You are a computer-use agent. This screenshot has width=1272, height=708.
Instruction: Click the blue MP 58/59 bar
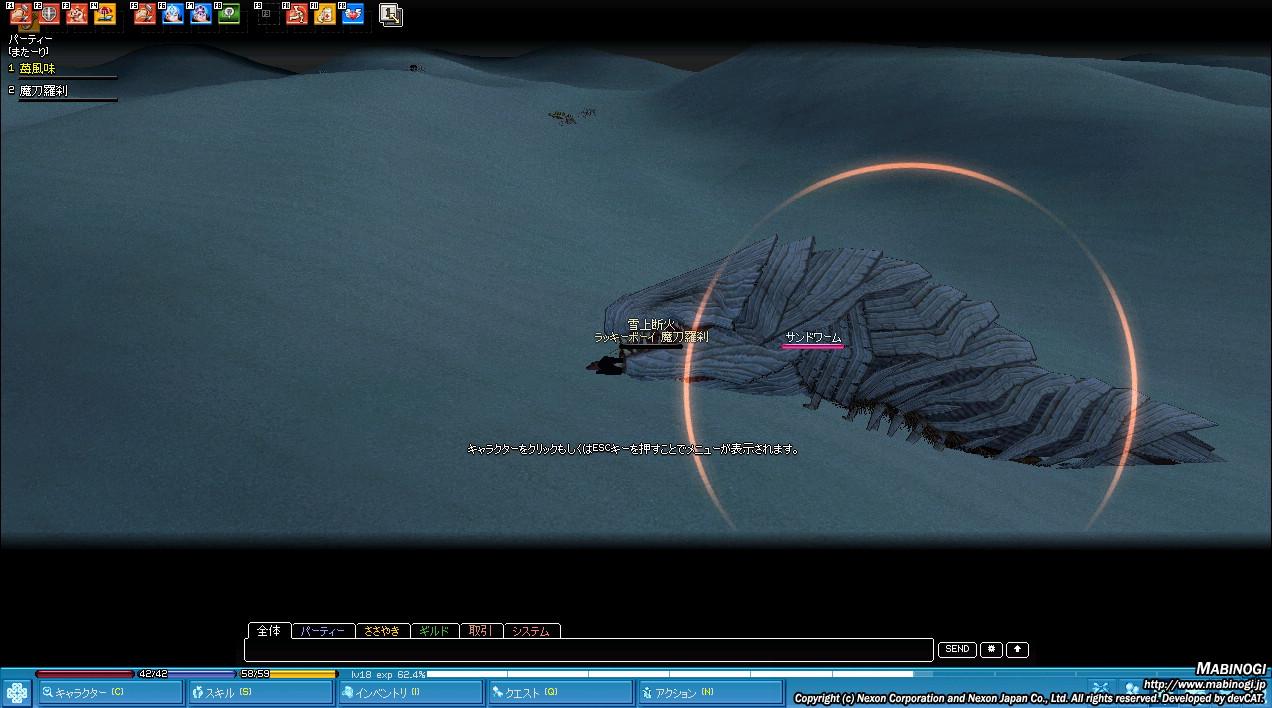(187, 674)
